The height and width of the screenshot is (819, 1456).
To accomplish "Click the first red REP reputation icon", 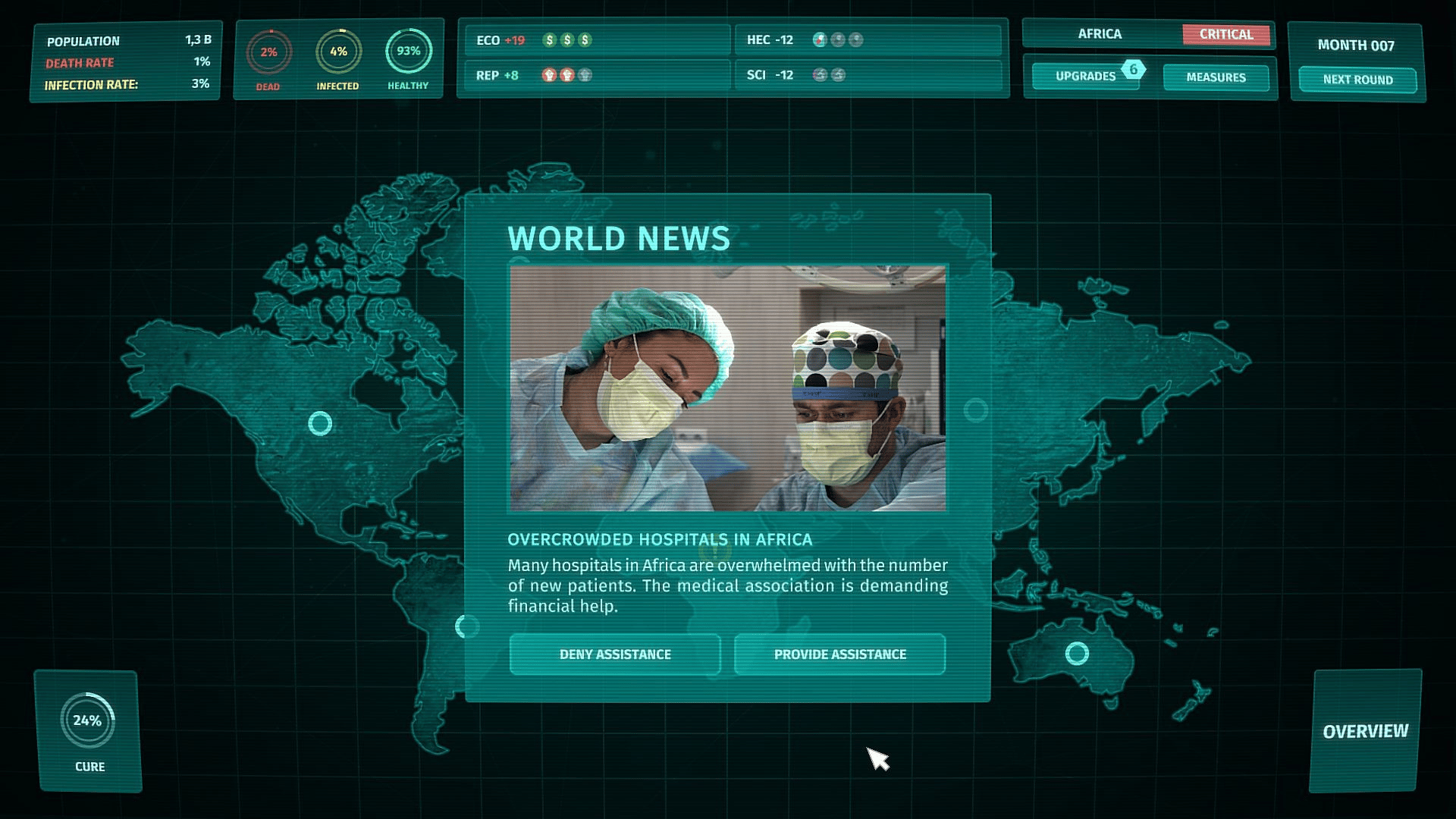I will pos(550,75).
